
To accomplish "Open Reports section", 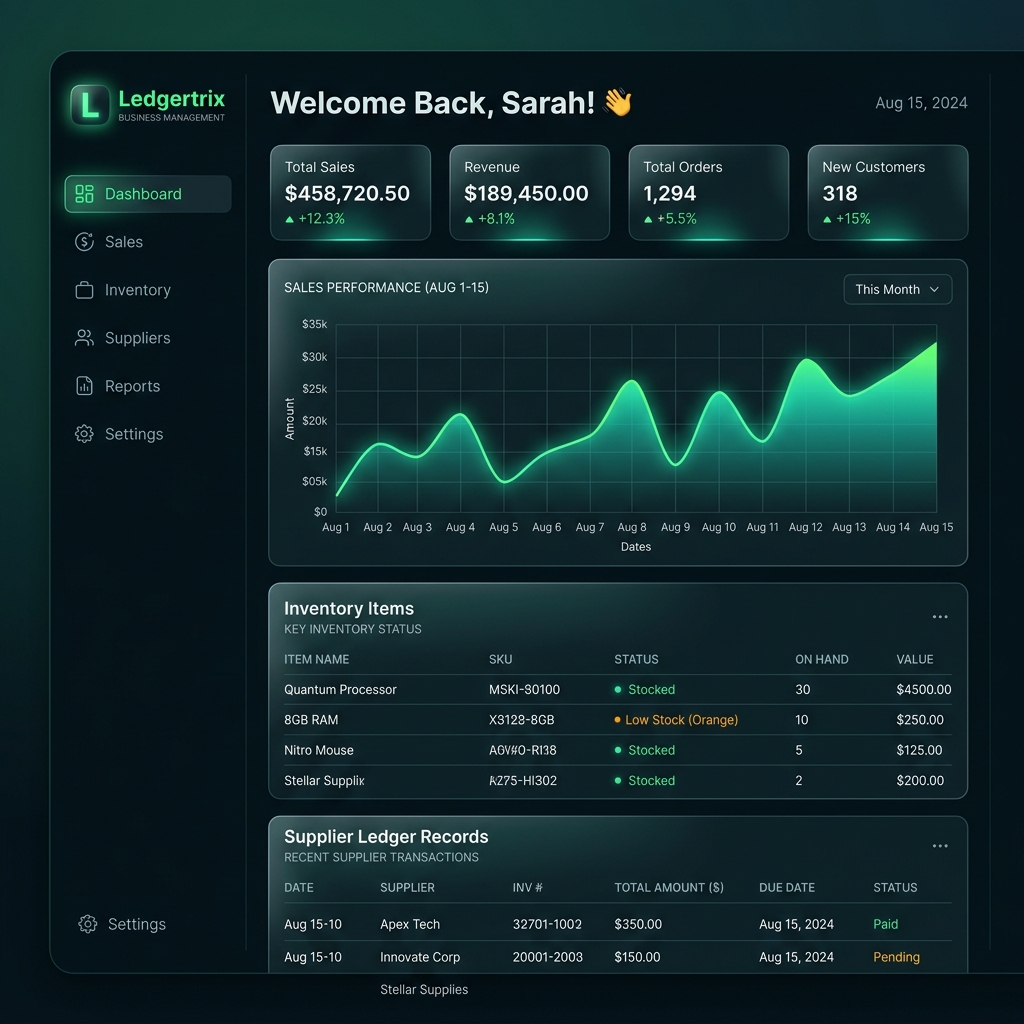I will point(132,386).
